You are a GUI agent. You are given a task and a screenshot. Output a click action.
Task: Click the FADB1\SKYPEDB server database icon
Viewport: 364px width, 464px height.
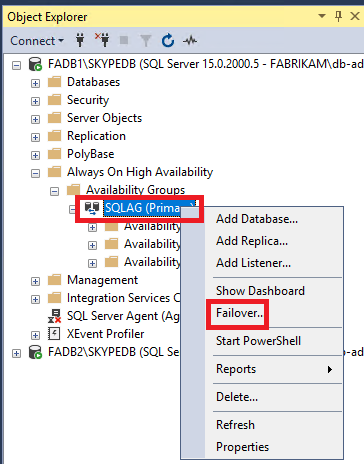point(35,64)
